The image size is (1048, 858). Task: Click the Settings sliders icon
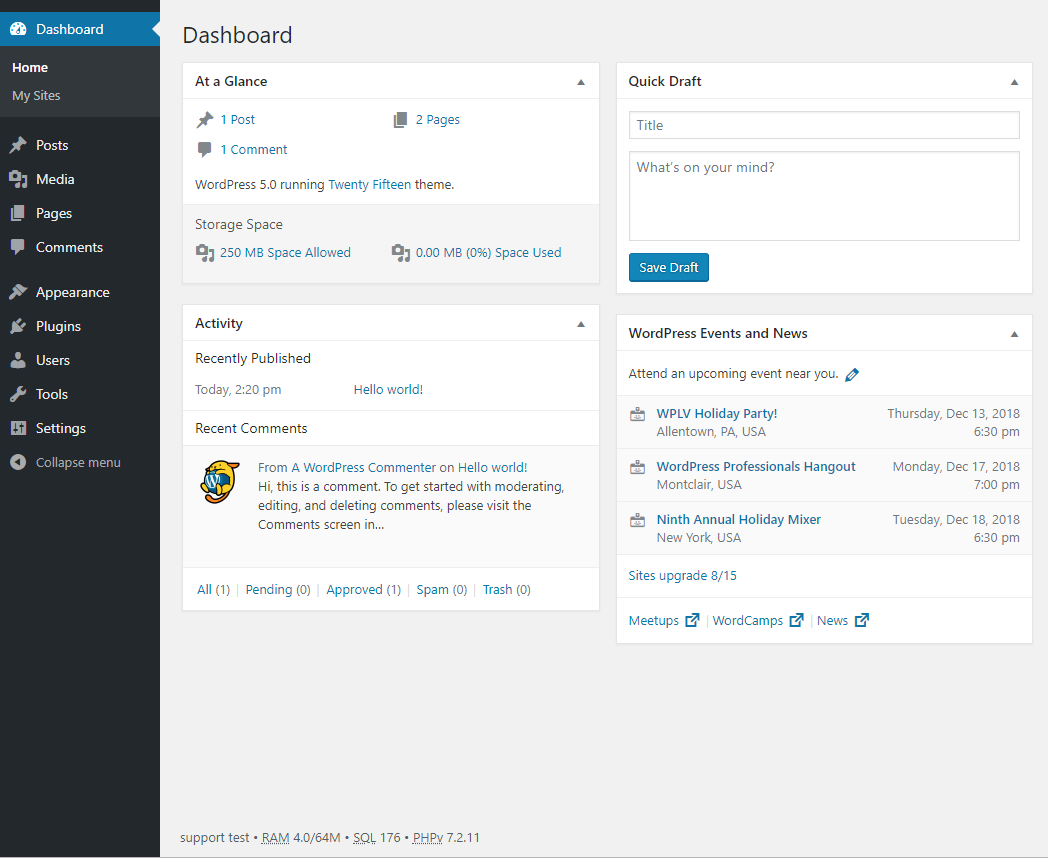tap(18, 428)
